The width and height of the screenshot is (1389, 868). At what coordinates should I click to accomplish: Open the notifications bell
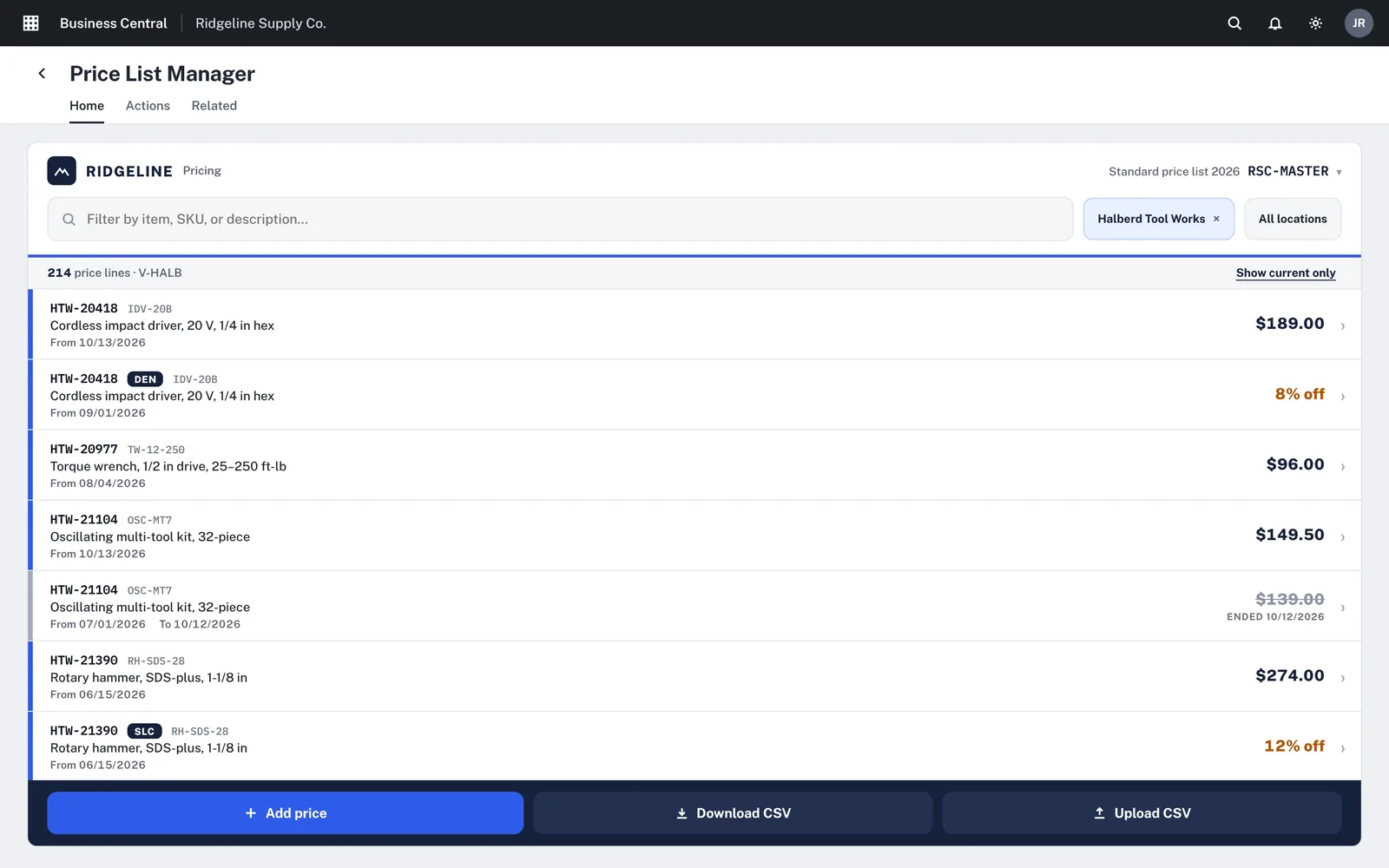pos(1274,23)
